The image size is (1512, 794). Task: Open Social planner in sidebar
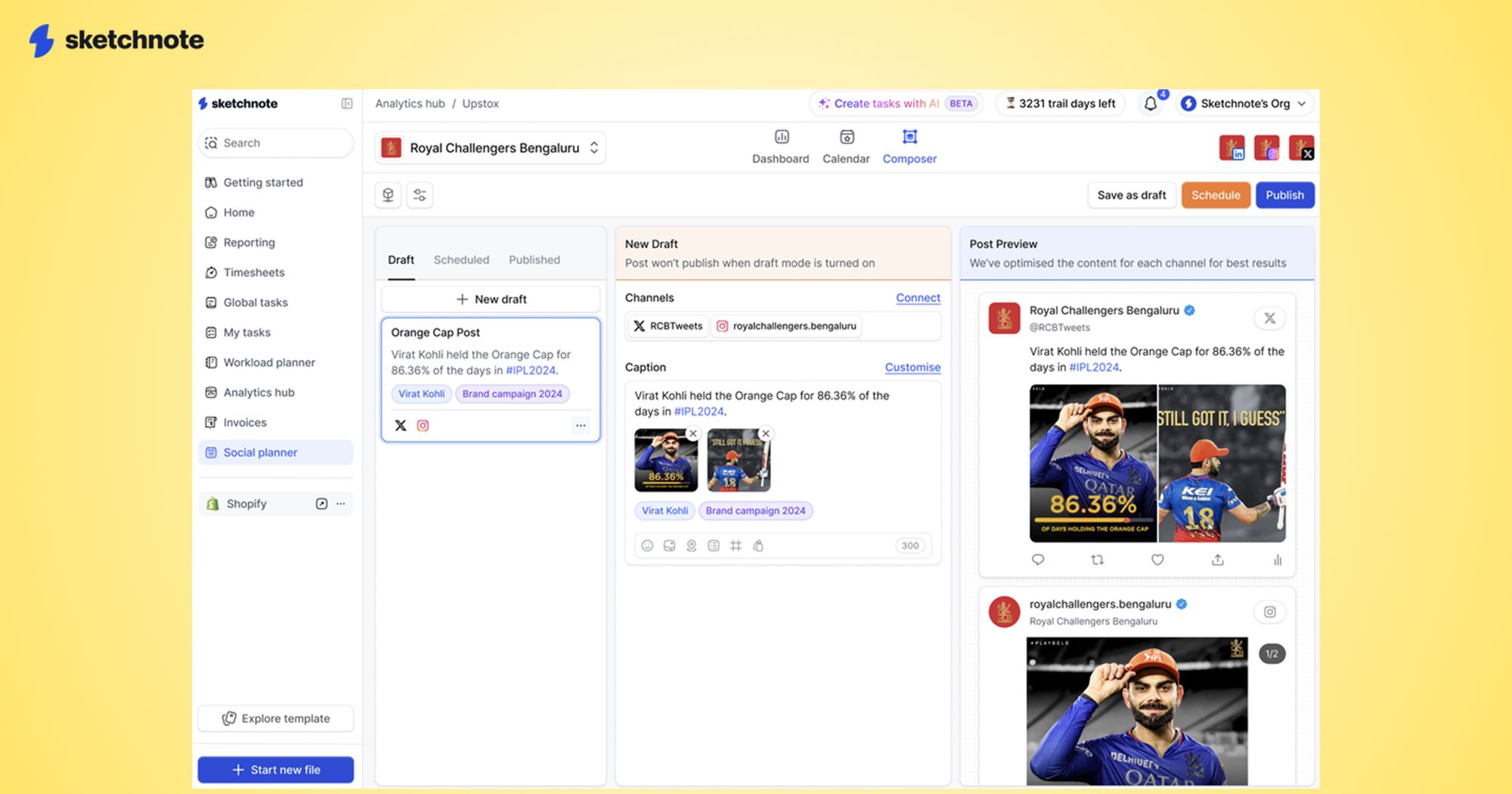tap(275, 452)
